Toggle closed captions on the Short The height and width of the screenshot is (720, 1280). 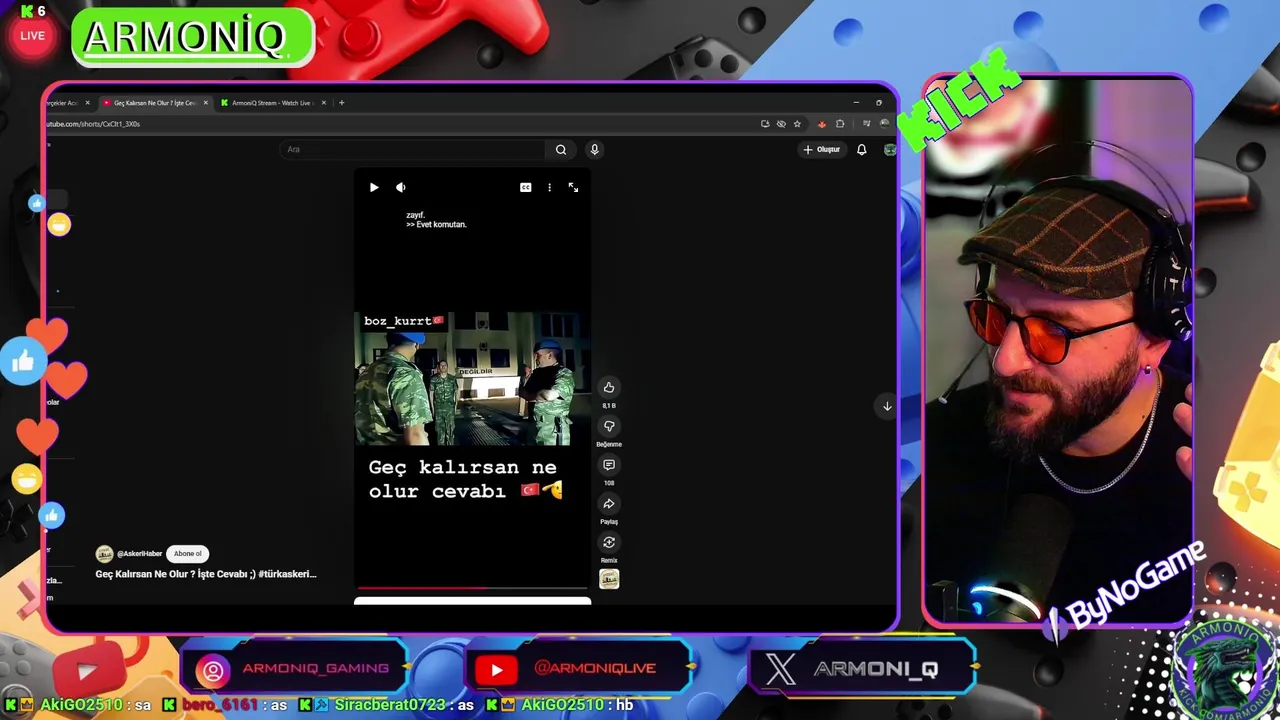tap(526, 187)
